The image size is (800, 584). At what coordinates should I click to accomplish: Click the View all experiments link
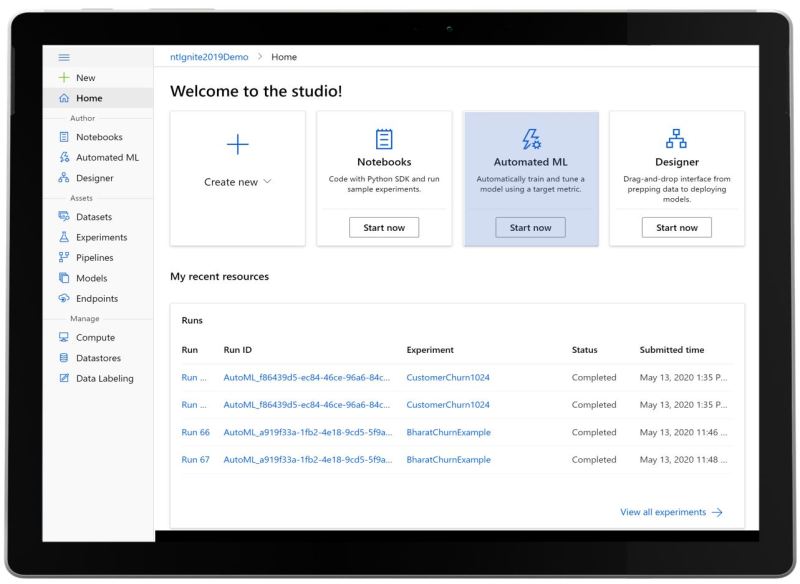tap(663, 512)
